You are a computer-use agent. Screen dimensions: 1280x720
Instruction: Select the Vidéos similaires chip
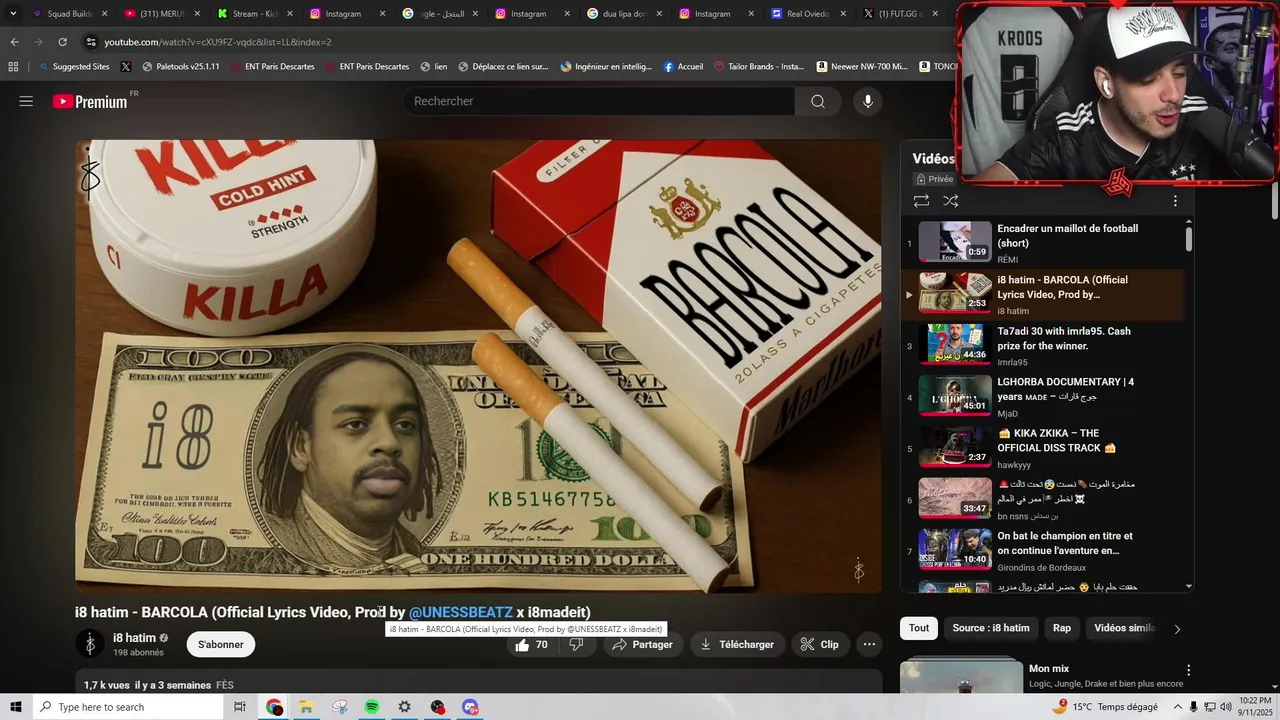(1124, 628)
